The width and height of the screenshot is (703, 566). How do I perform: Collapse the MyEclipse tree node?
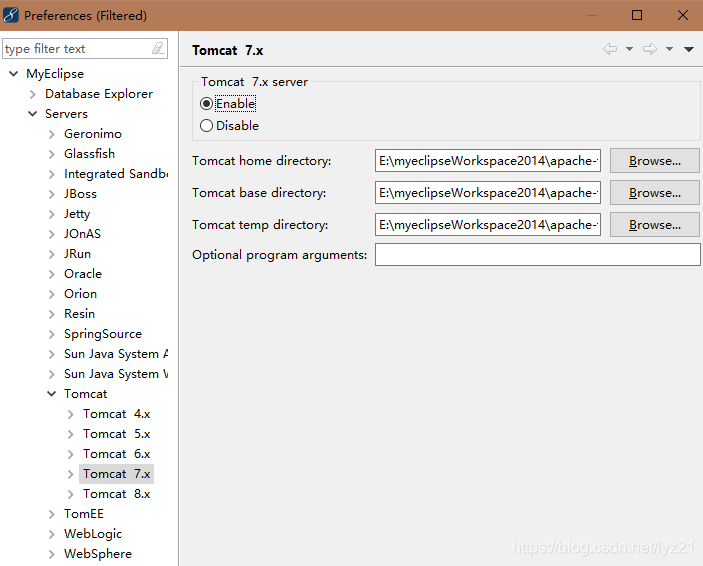[x=14, y=74]
